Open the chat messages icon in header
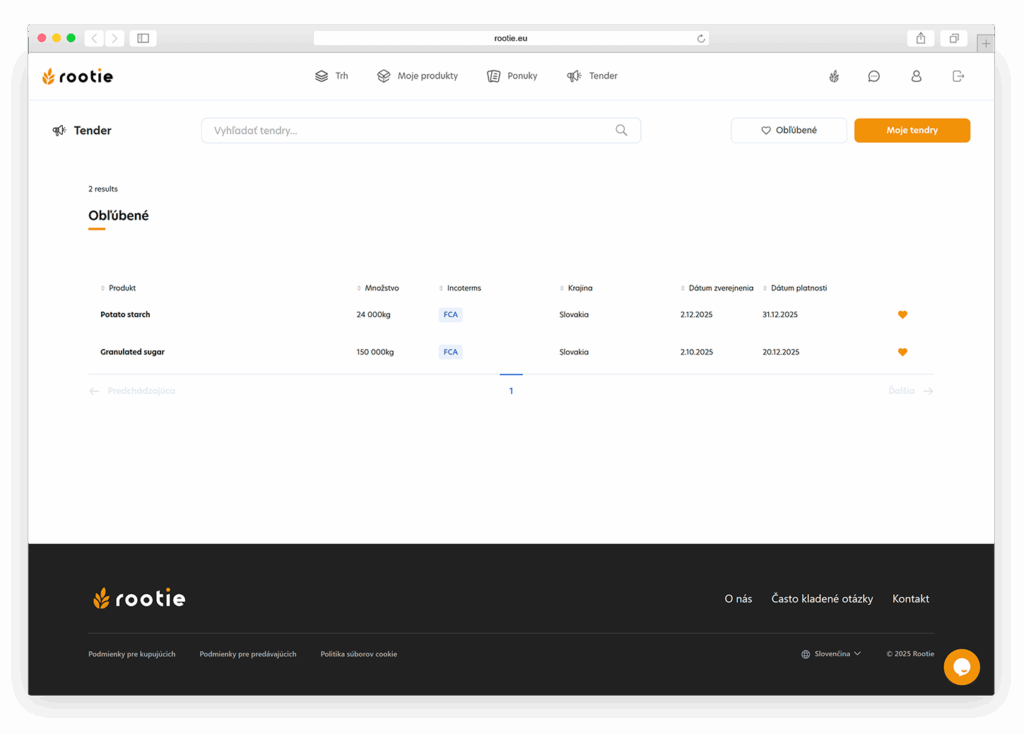Image resolution: width=1024 pixels, height=734 pixels. coord(874,76)
